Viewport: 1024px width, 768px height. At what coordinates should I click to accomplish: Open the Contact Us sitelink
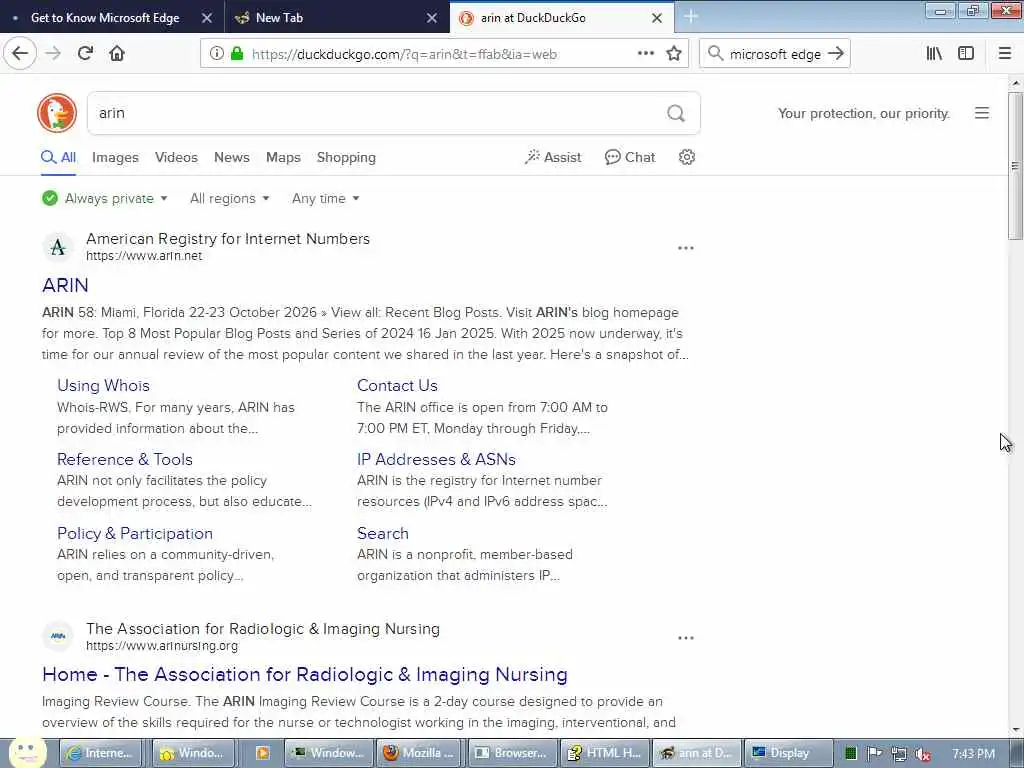[397, 385]
